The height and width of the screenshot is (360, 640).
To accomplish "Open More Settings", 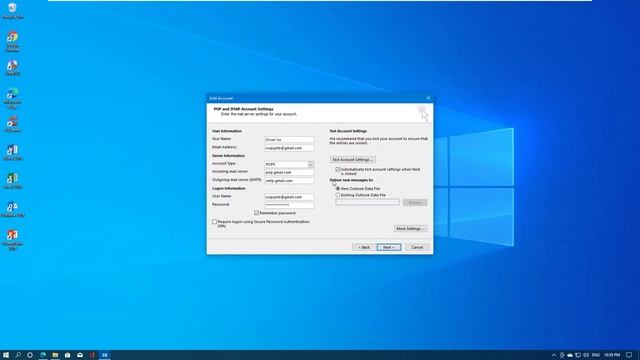I will point(410,229).
